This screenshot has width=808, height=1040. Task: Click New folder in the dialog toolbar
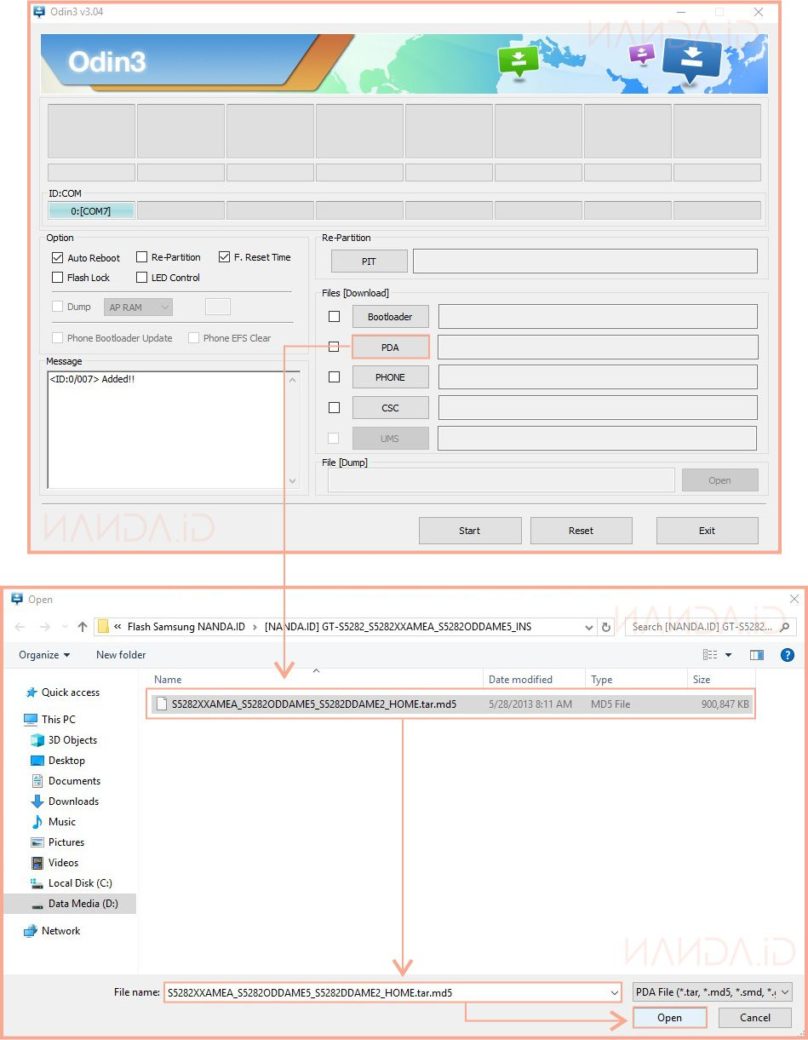pyautogui.click(x=121, y=655)
